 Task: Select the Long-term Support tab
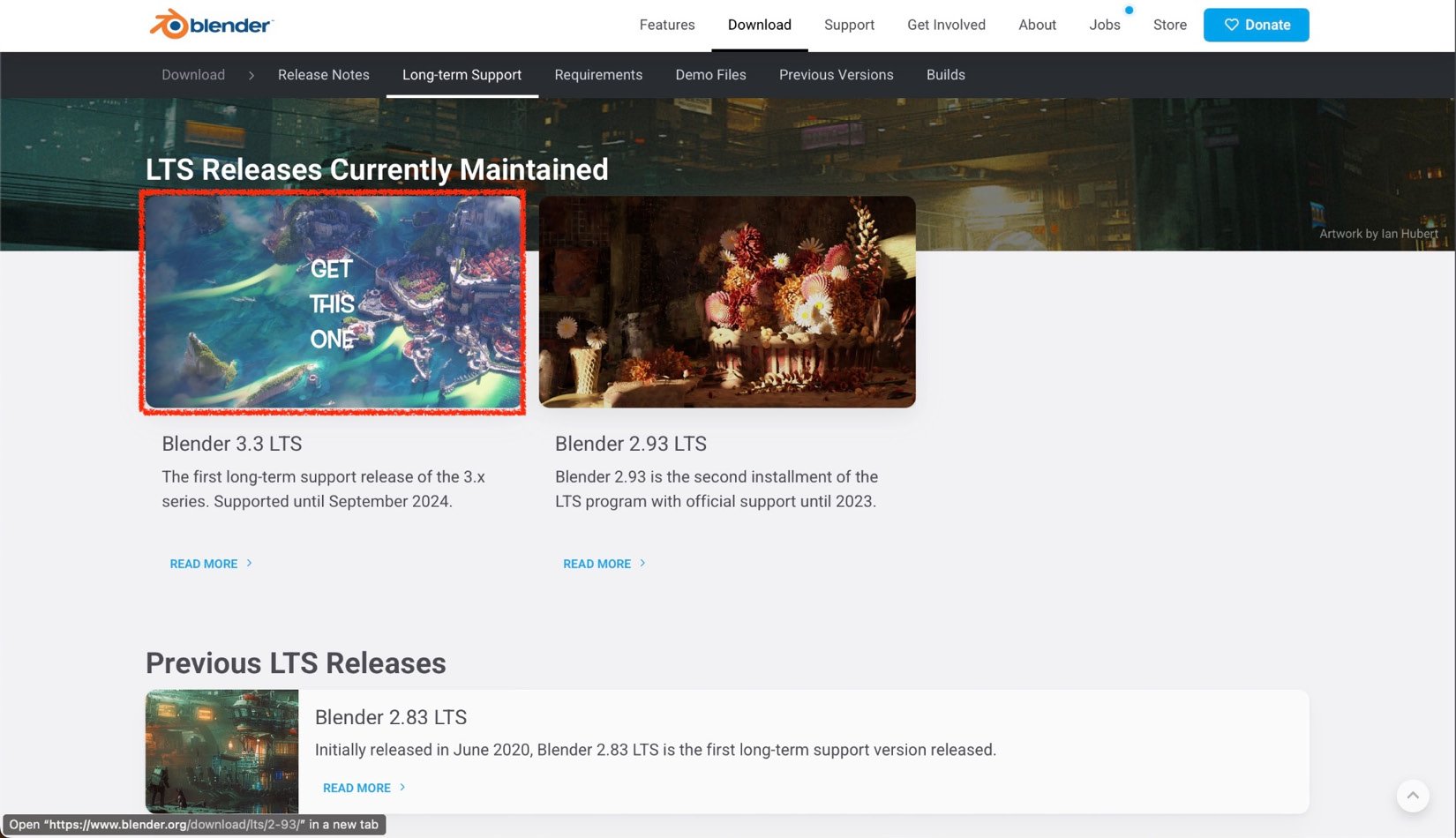pyautogui.click(x=462, y=75)
